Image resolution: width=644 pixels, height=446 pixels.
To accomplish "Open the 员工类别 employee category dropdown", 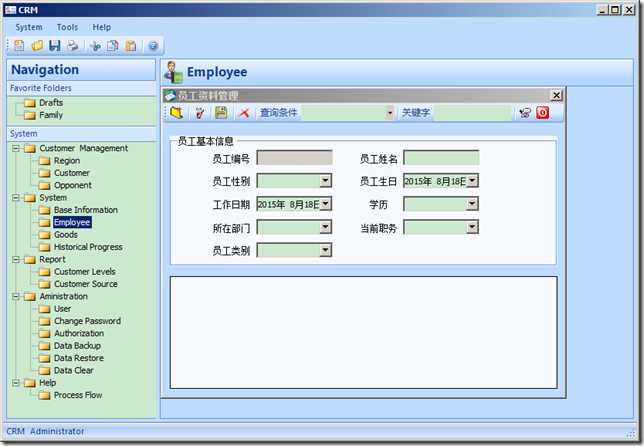I will (x=325, y=250).
